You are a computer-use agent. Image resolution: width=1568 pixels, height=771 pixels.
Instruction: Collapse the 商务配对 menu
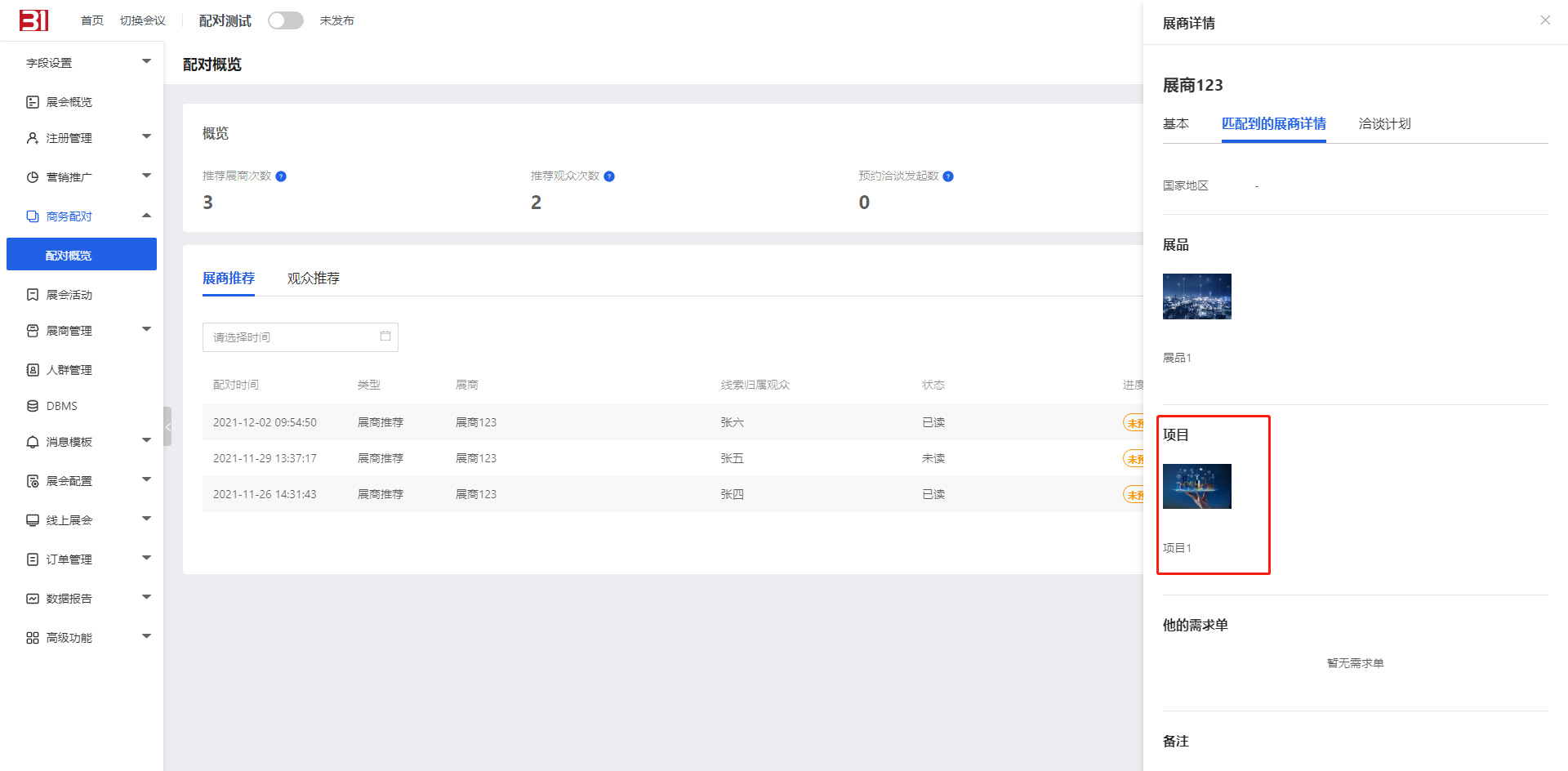146,216
